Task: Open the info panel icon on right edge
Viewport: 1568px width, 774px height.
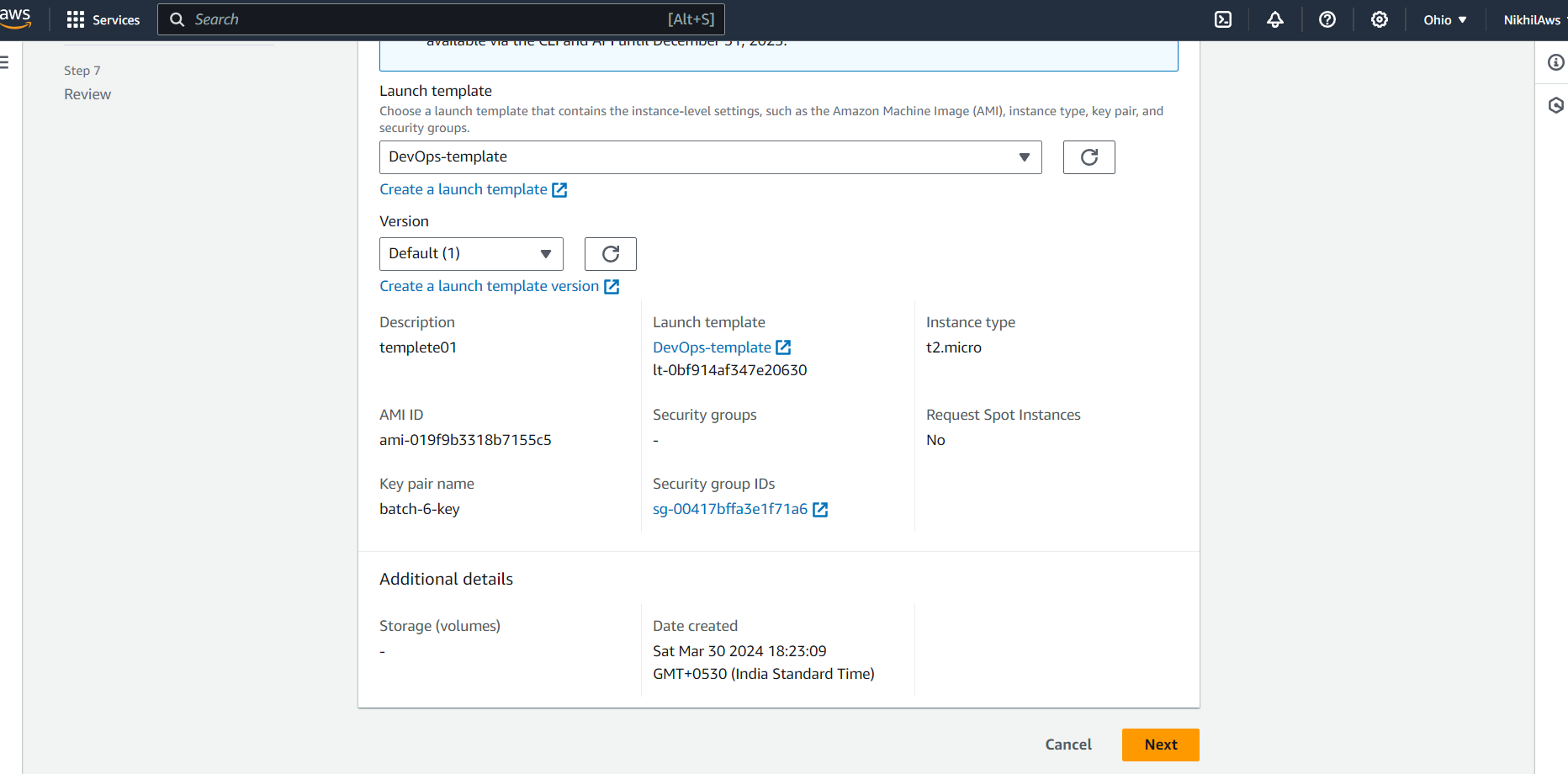Action: tap(1556, 62)
